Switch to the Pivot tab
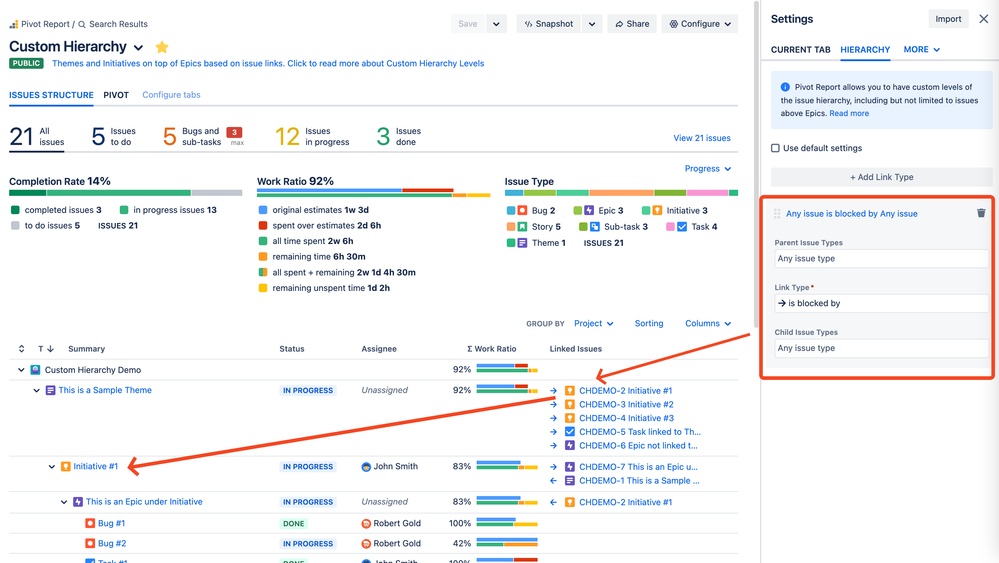999x563 pixels. 116,95
